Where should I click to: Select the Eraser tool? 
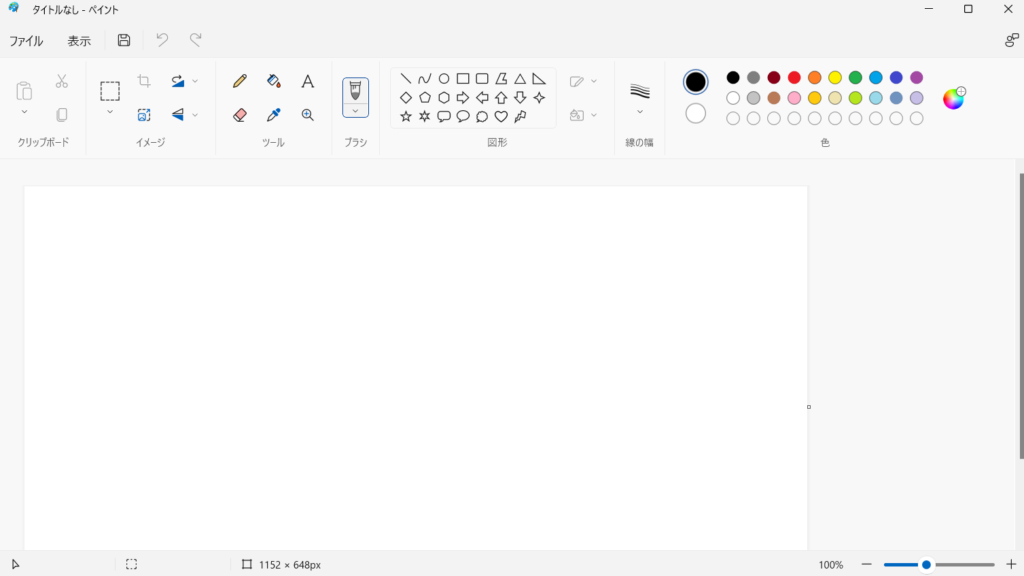[240, 115]
